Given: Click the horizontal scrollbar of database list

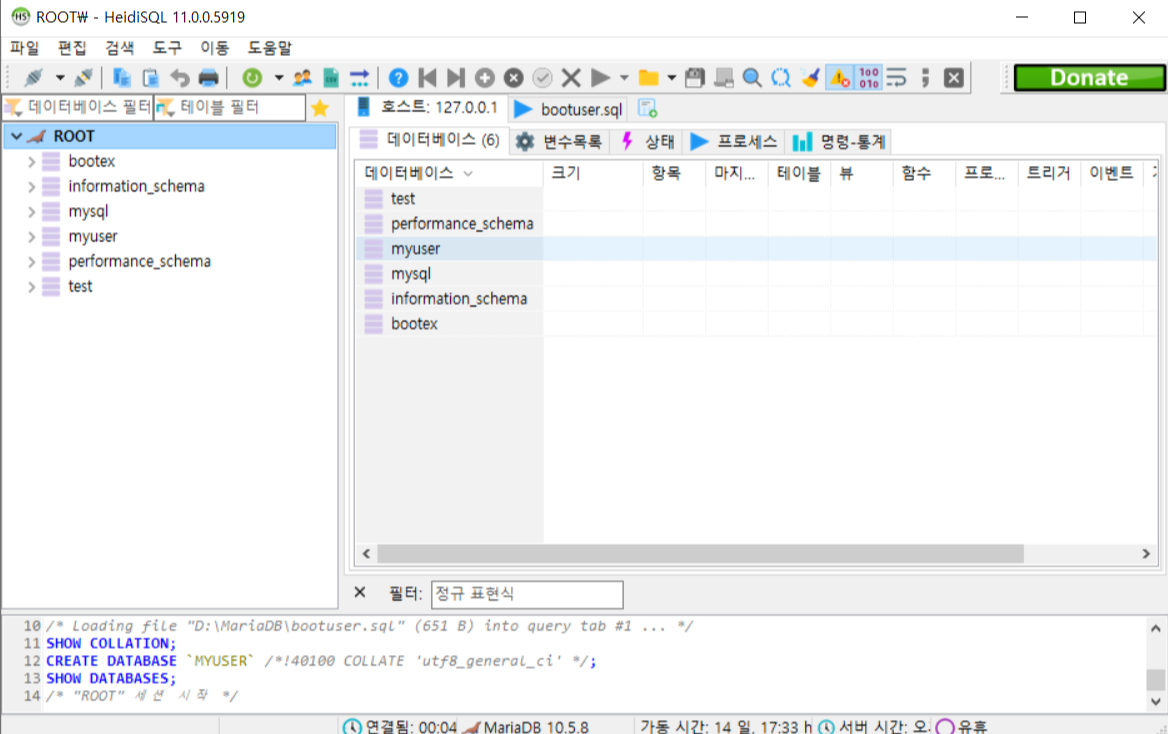Looking at the screenshot, I should 700,554.
